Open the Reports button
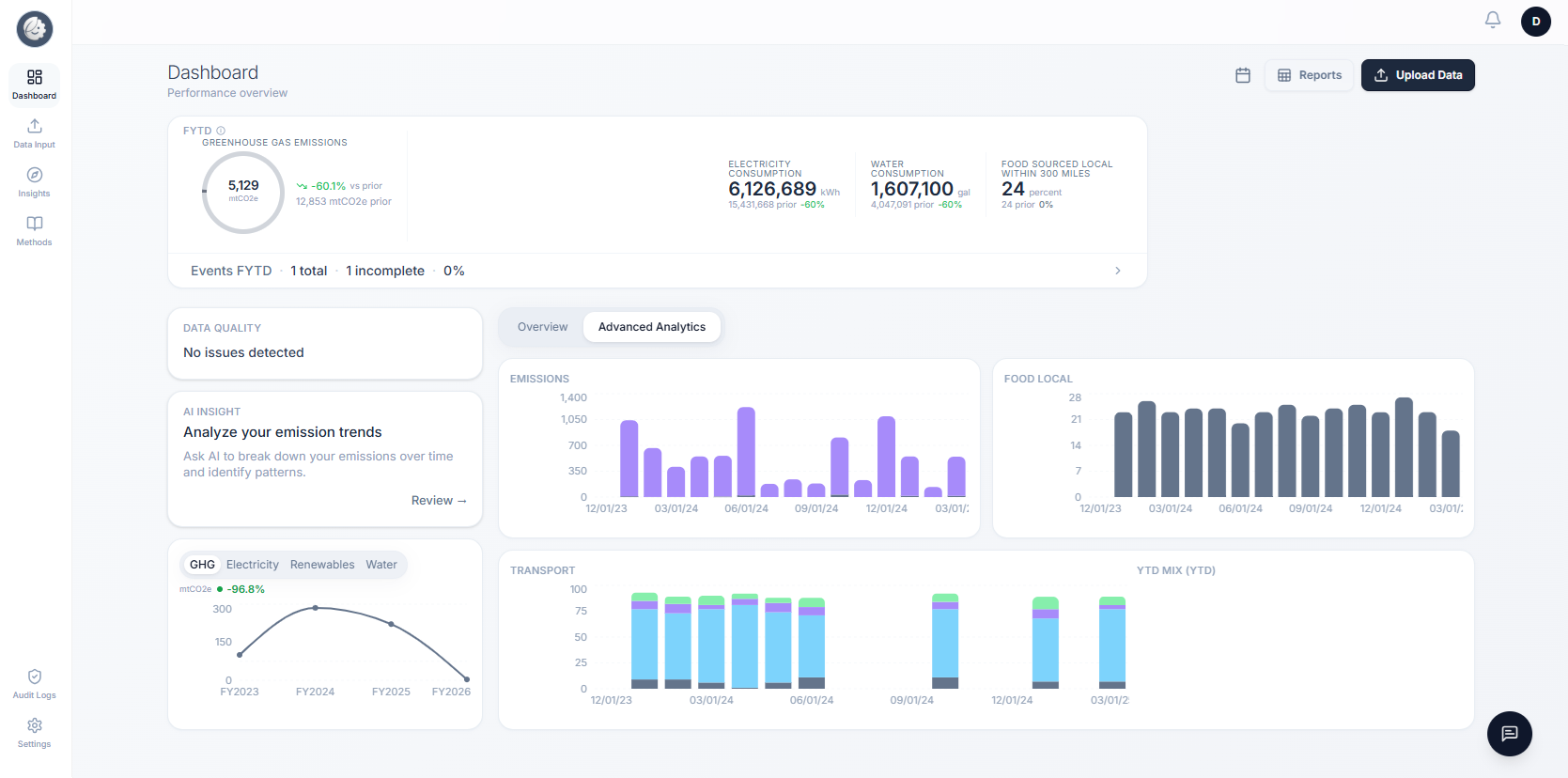Viewport: 1568px width, 778px height. 1309,75
